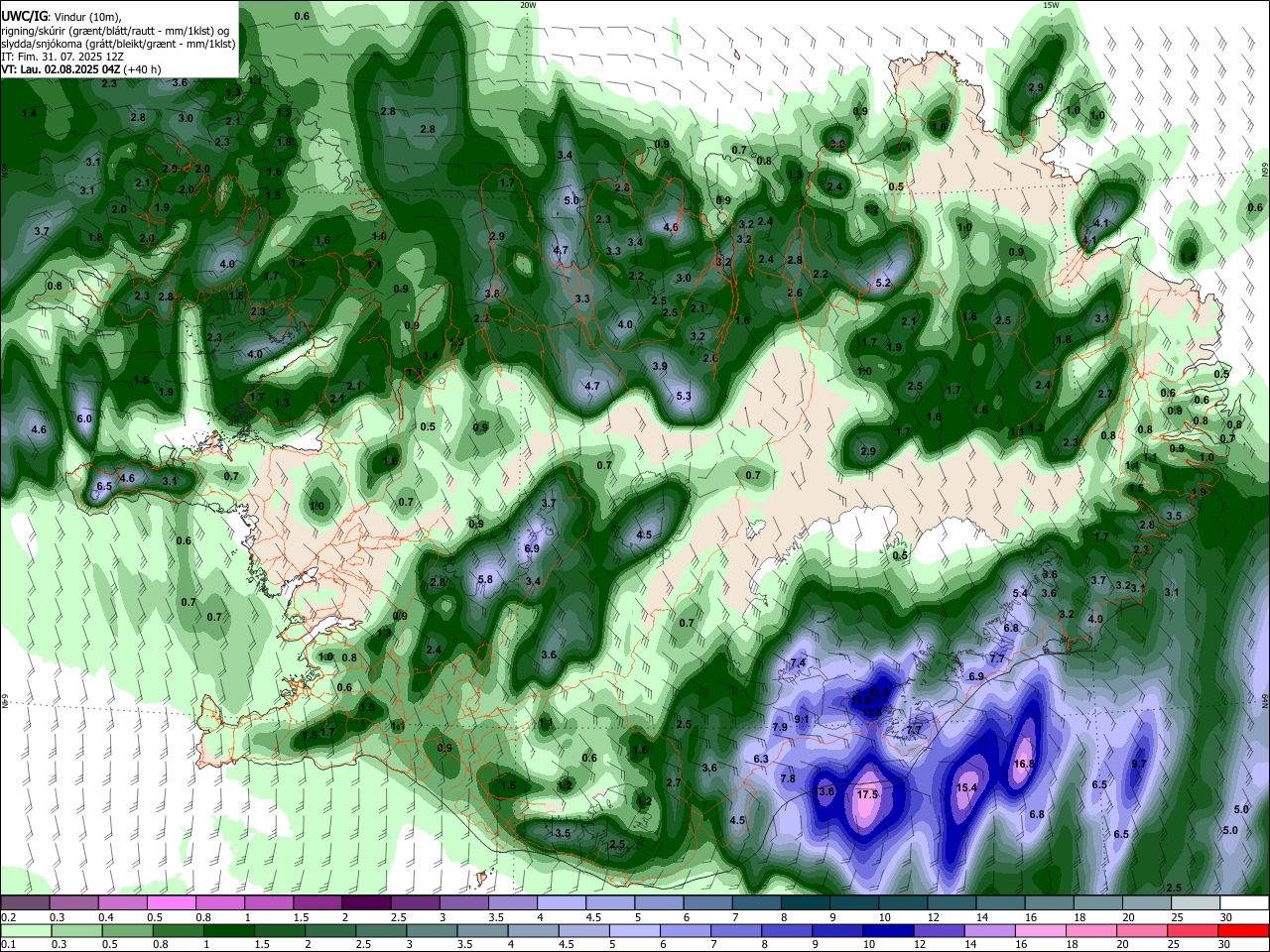The width and height of the screenshot is (1270, 952).
Task: Pick snow-scale swatch between 2 and 2.5
Action: coord(366,903)
